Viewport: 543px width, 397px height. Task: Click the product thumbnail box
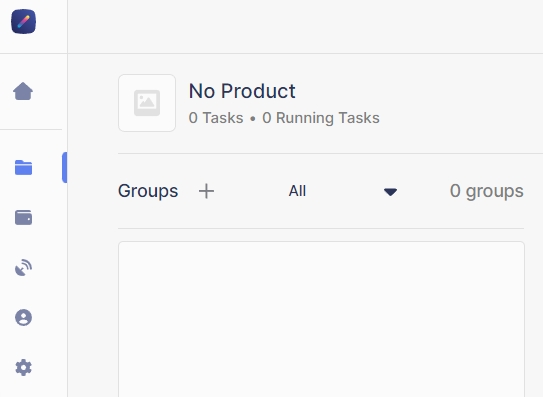[x=147, y=103]
